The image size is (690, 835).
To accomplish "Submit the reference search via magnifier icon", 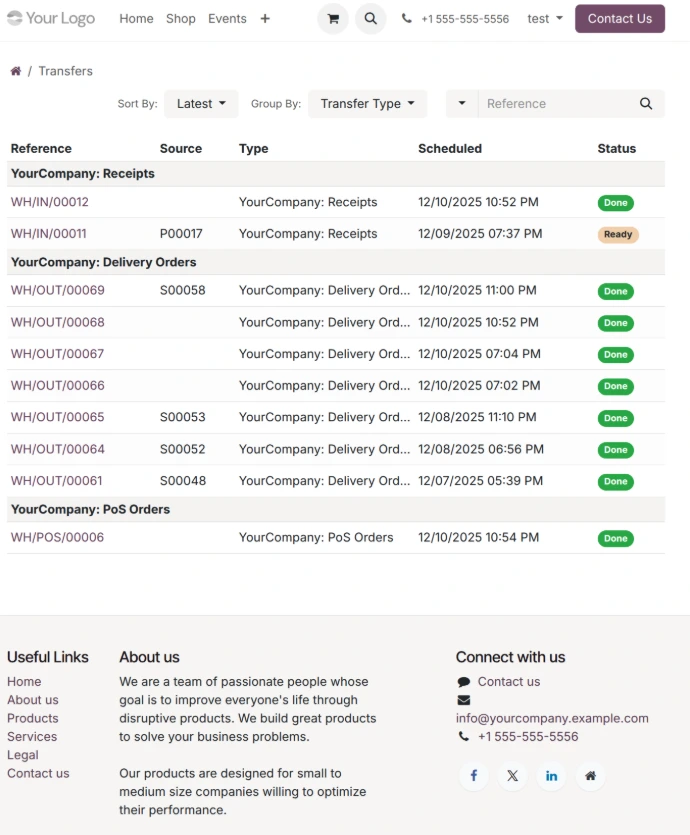I will (646, 104).
